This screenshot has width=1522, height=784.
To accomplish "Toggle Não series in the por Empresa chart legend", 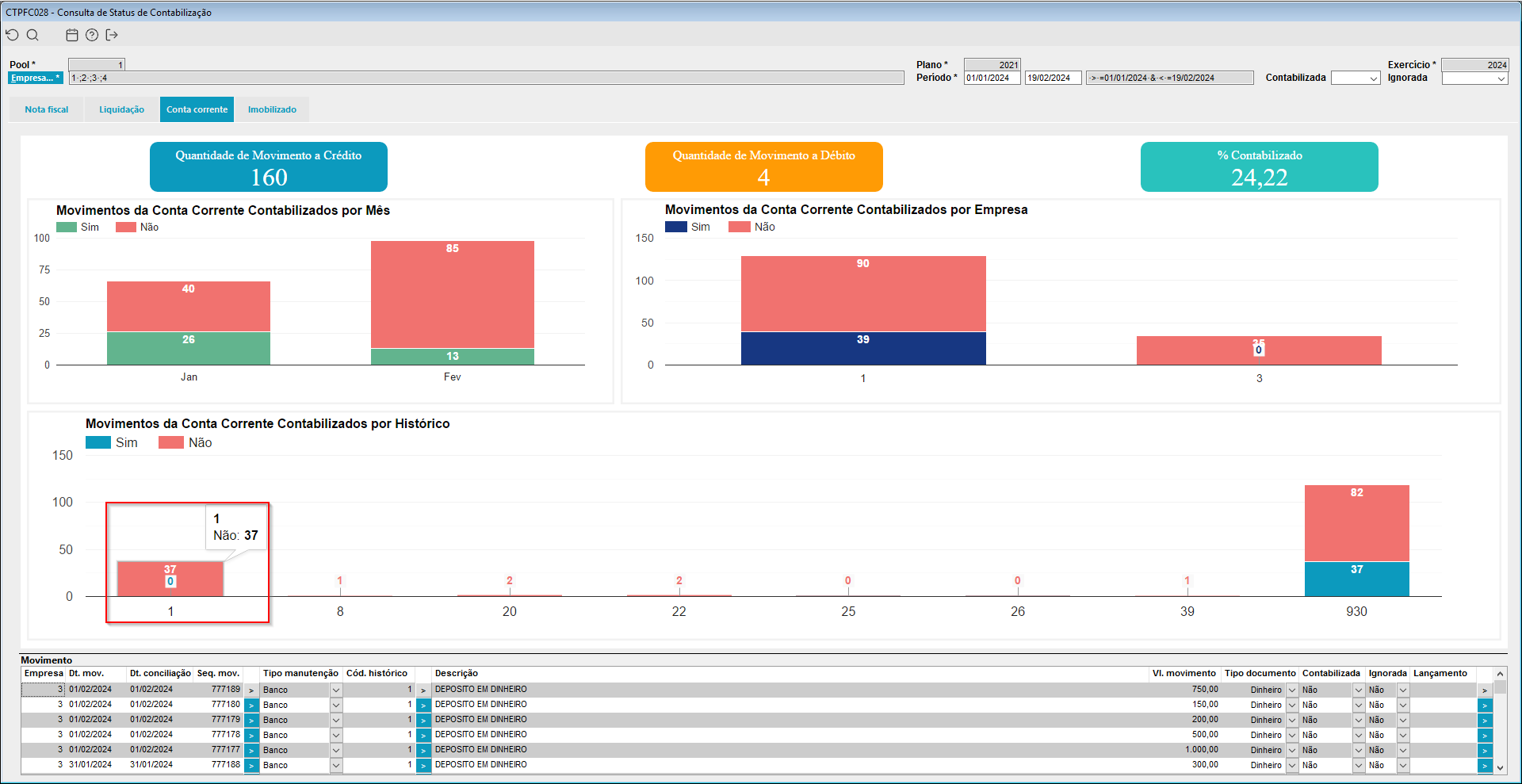I will click(751, 227).
